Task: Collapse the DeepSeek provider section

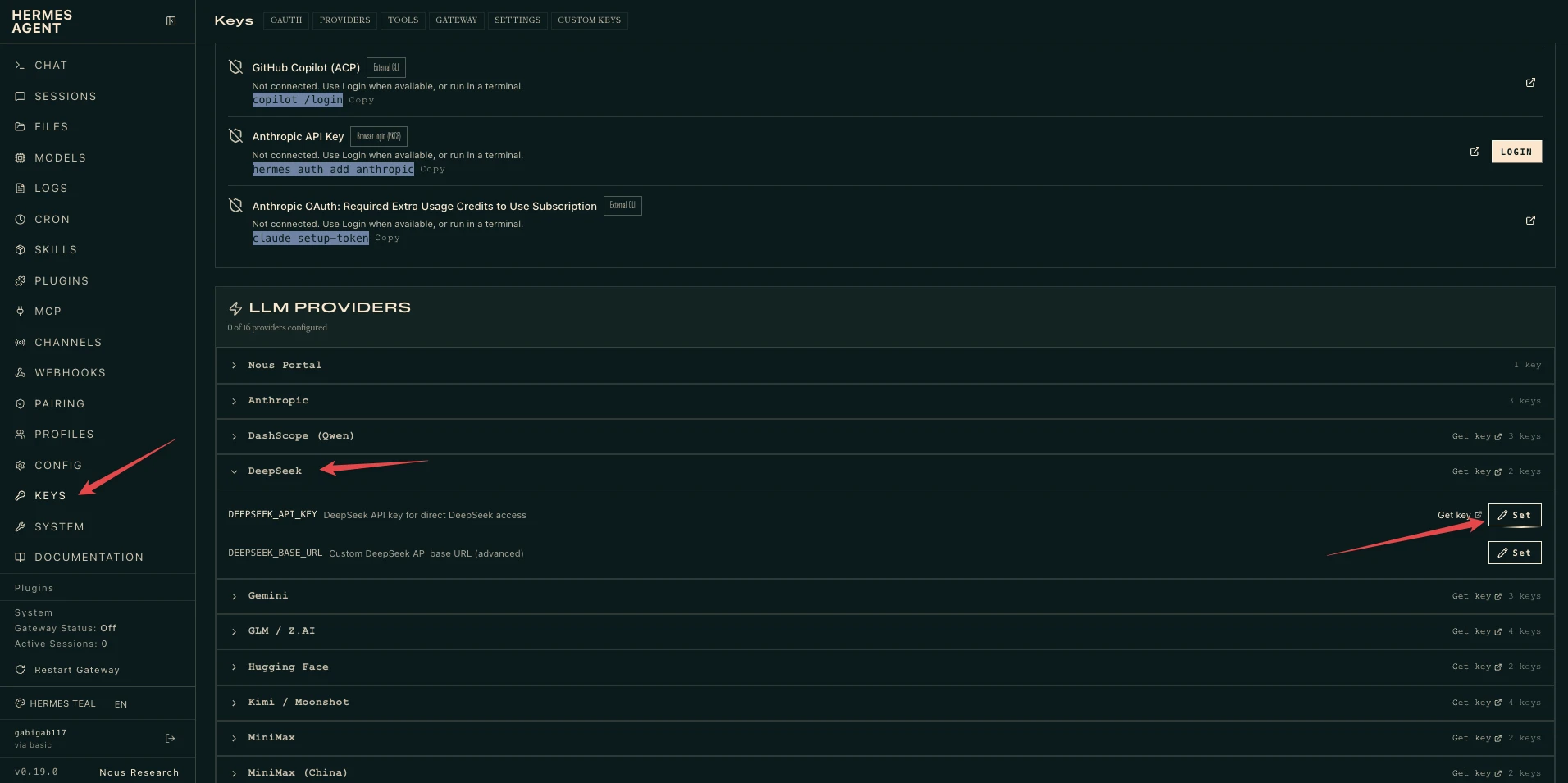Action: [885, 471]
